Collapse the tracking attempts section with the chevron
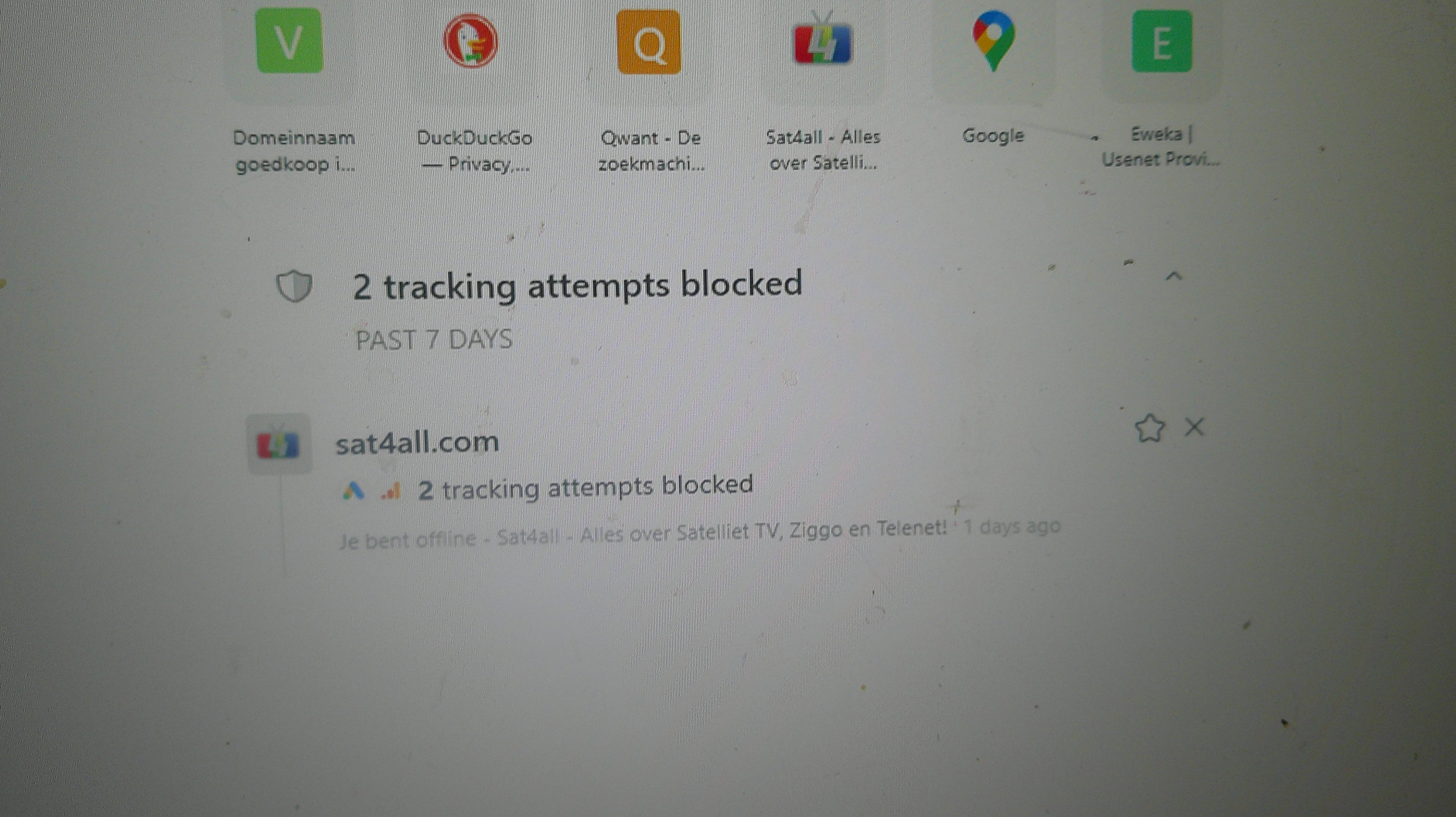The height and width of the screenshot is (817, 1456). coord(1174,276)
